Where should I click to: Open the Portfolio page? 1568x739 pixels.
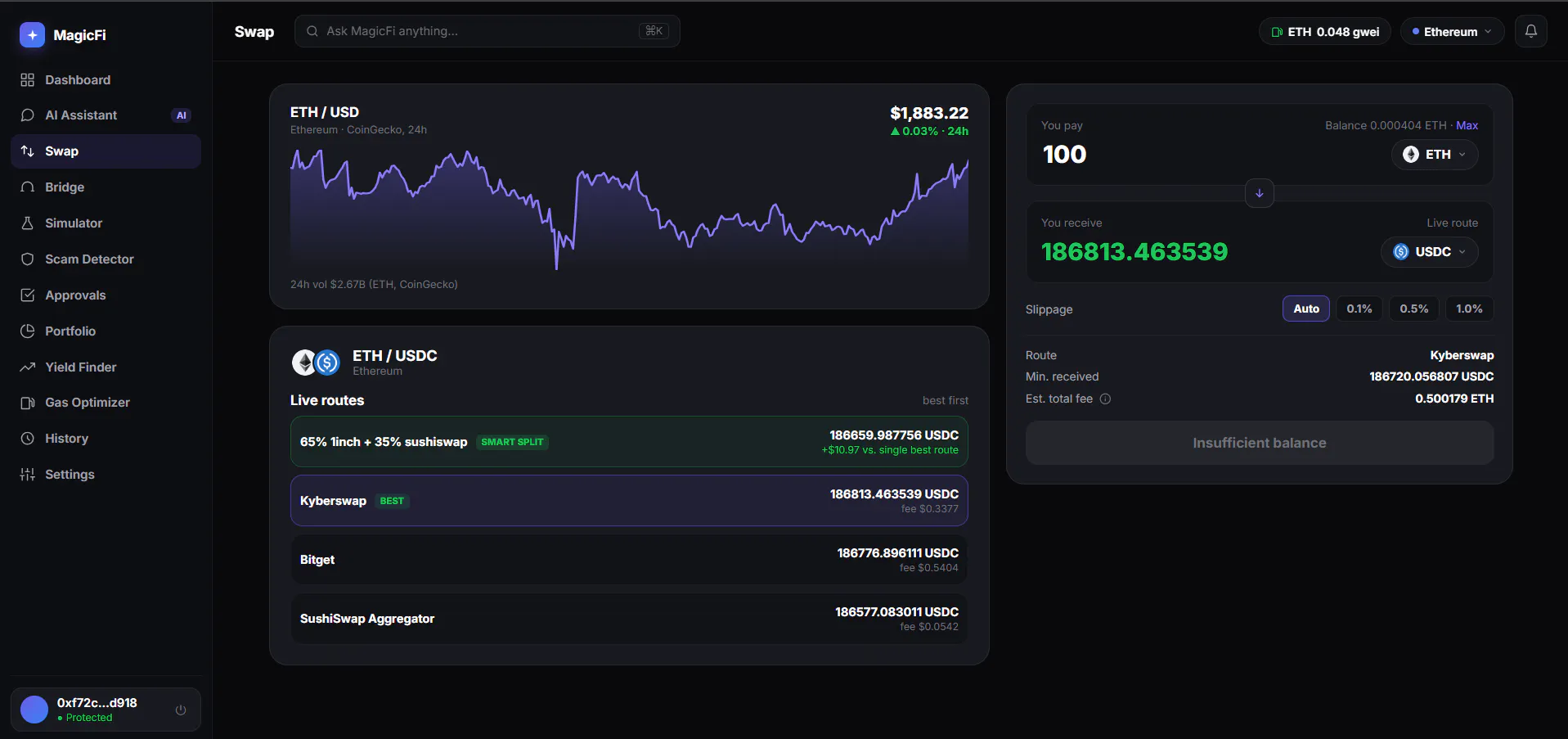click(x=106, y=331)
